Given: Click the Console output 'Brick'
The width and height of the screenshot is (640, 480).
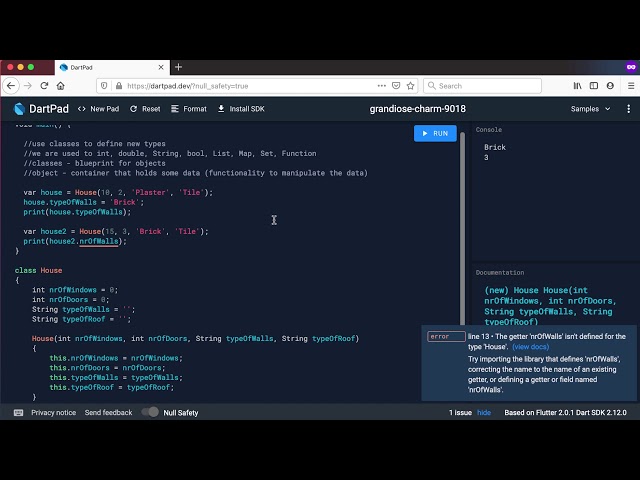Looking at the screenshot, I should coord(495,147).
